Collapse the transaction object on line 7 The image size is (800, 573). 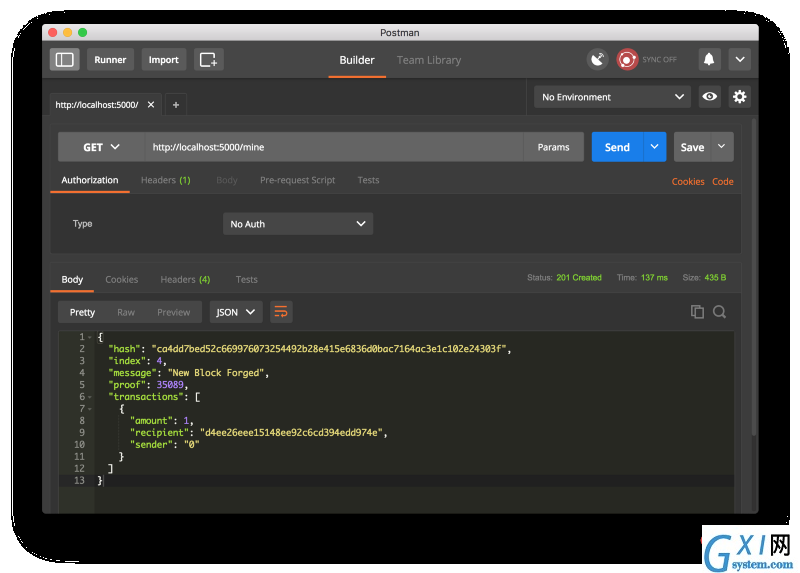pos(90,409)
